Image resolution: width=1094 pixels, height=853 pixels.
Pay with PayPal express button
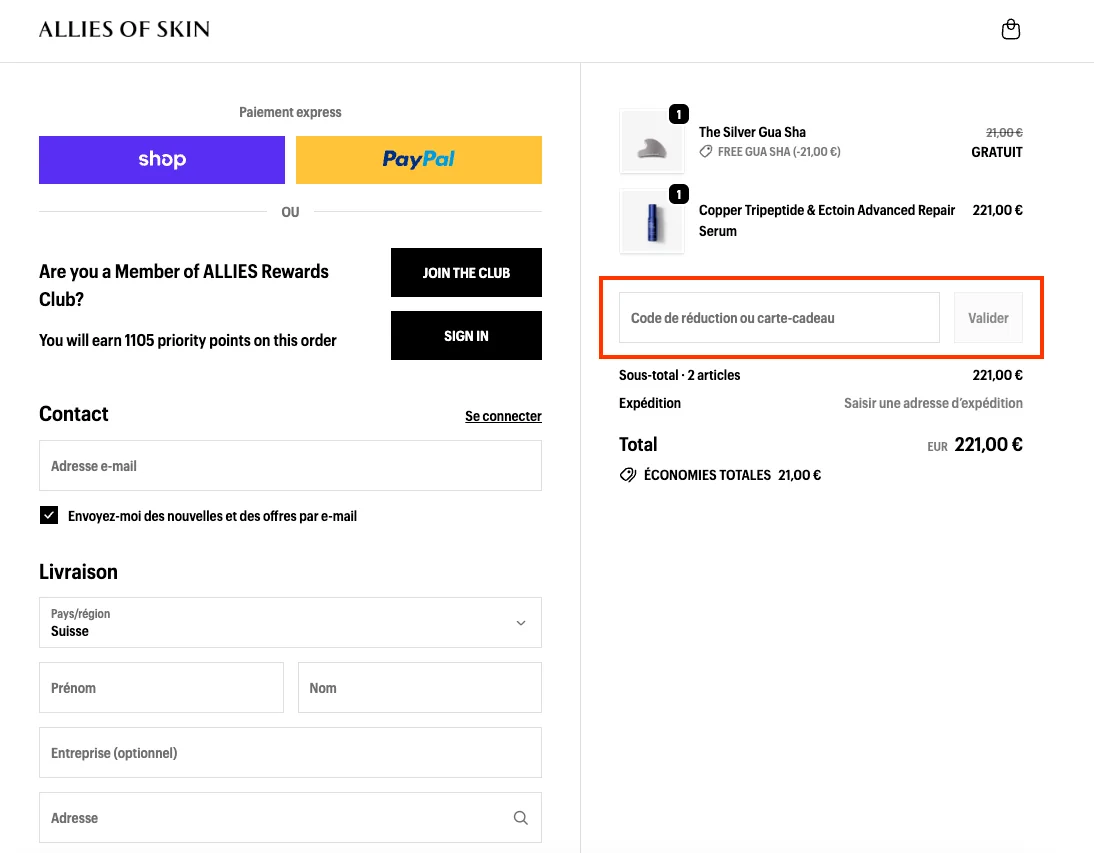pos(419,160)
